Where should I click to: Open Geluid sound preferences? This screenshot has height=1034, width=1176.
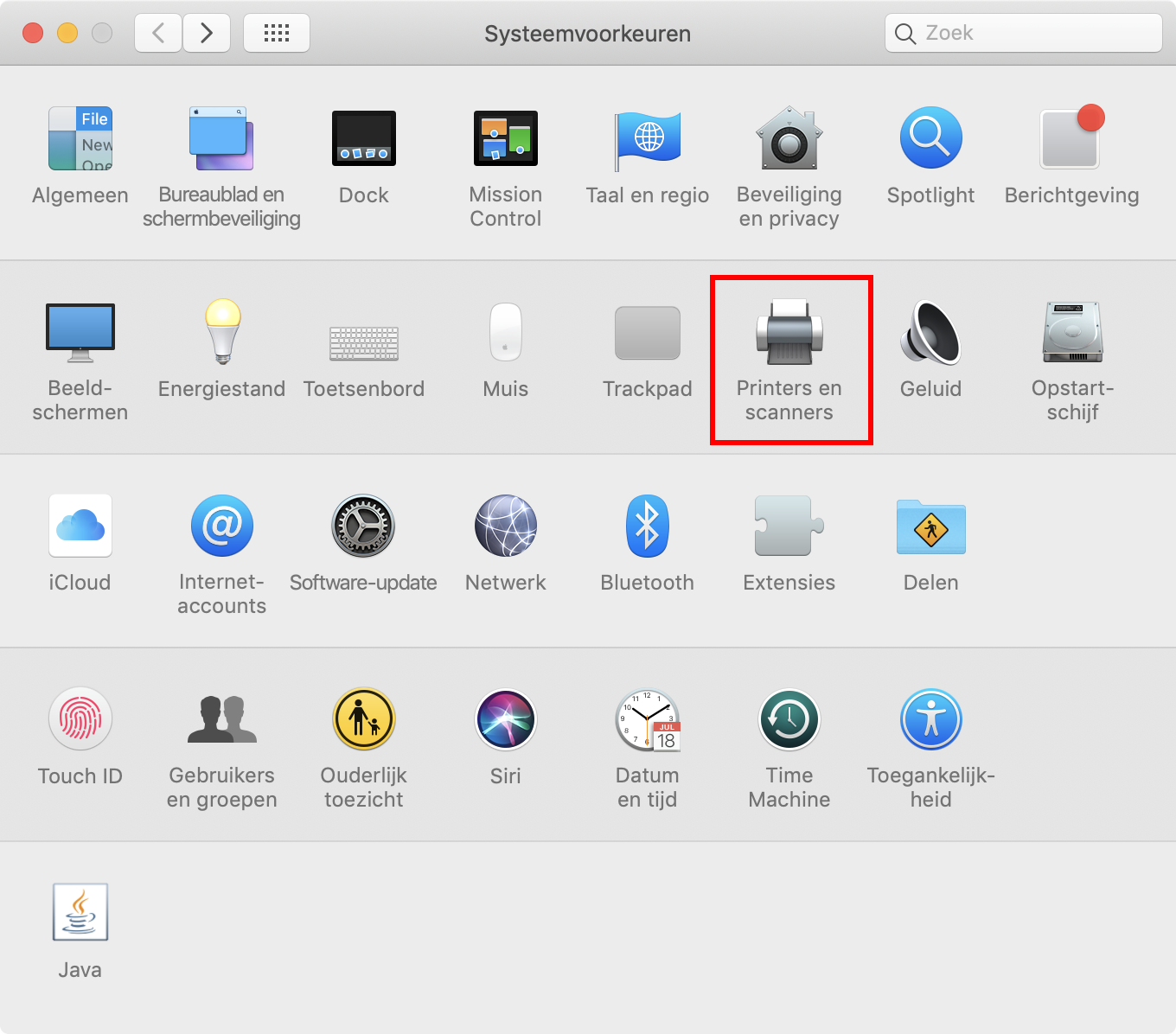click(930, 333)
